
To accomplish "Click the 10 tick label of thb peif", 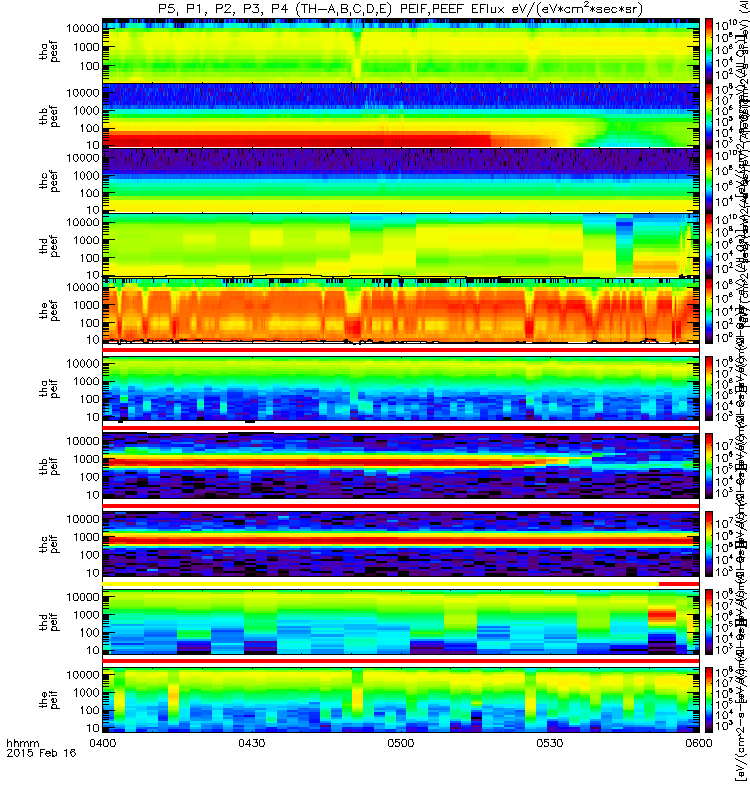I will [93, 495].
